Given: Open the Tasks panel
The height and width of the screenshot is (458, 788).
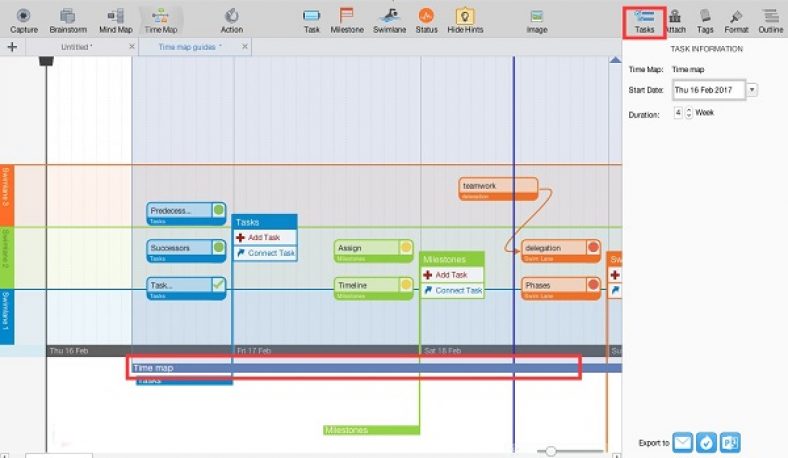Looking at the screenshot, I should (x=644, y=22).
